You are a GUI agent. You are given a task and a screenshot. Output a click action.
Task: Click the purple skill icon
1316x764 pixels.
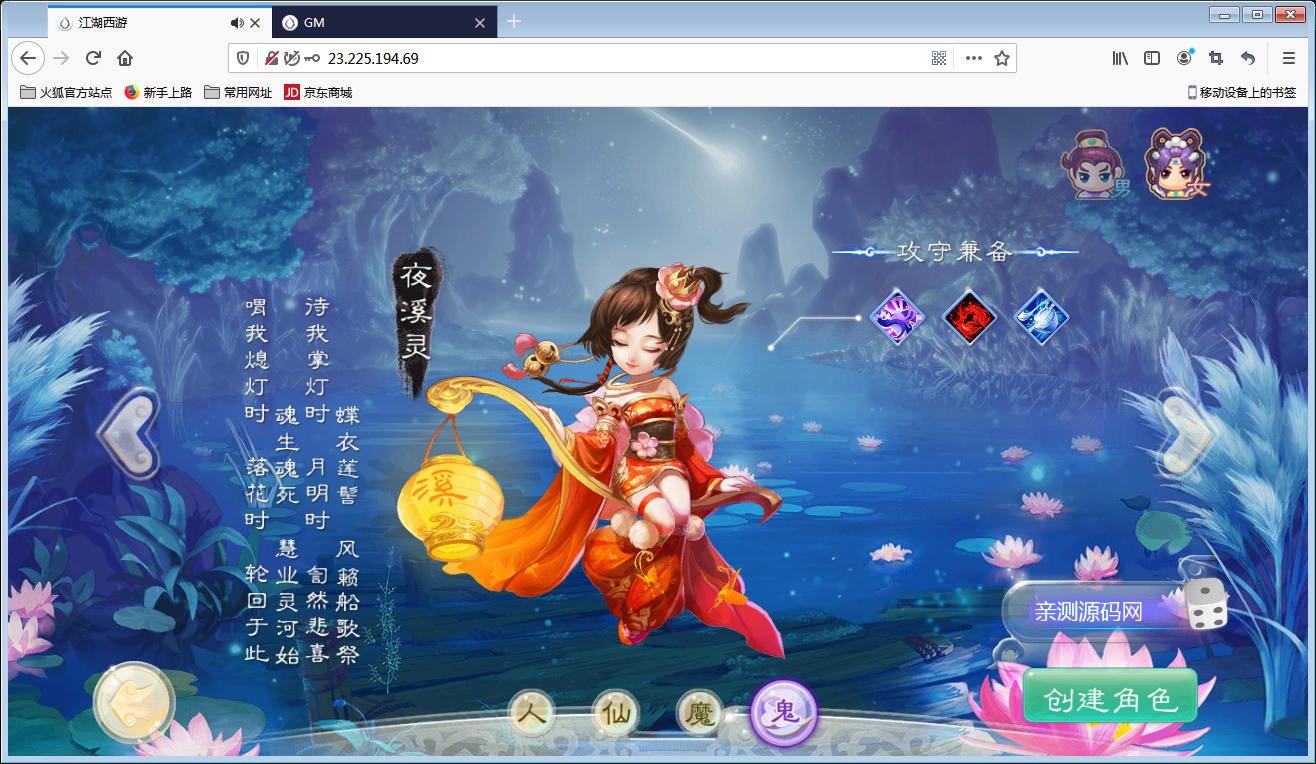897,317
